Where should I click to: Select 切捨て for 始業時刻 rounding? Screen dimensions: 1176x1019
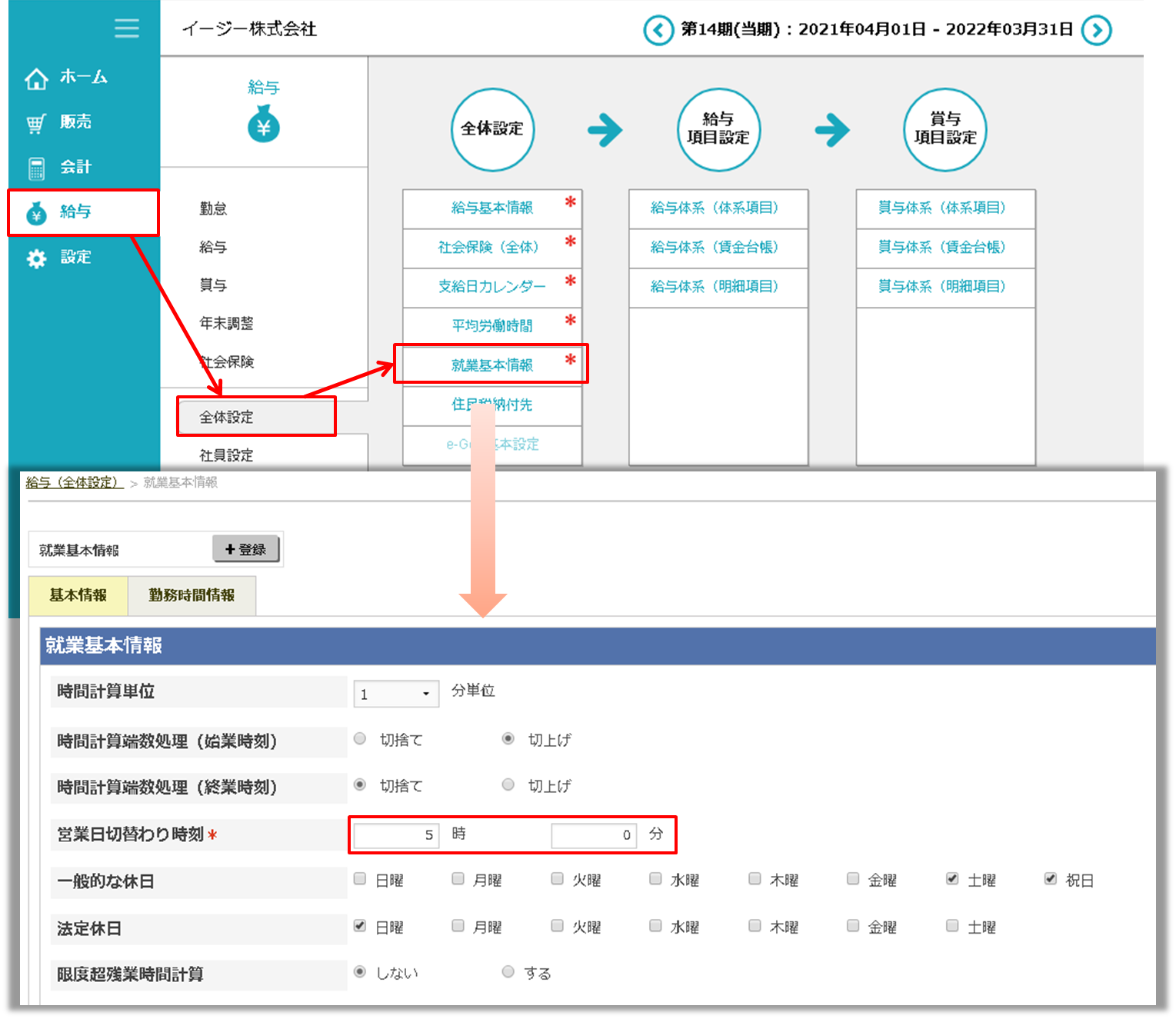point(360,739)
